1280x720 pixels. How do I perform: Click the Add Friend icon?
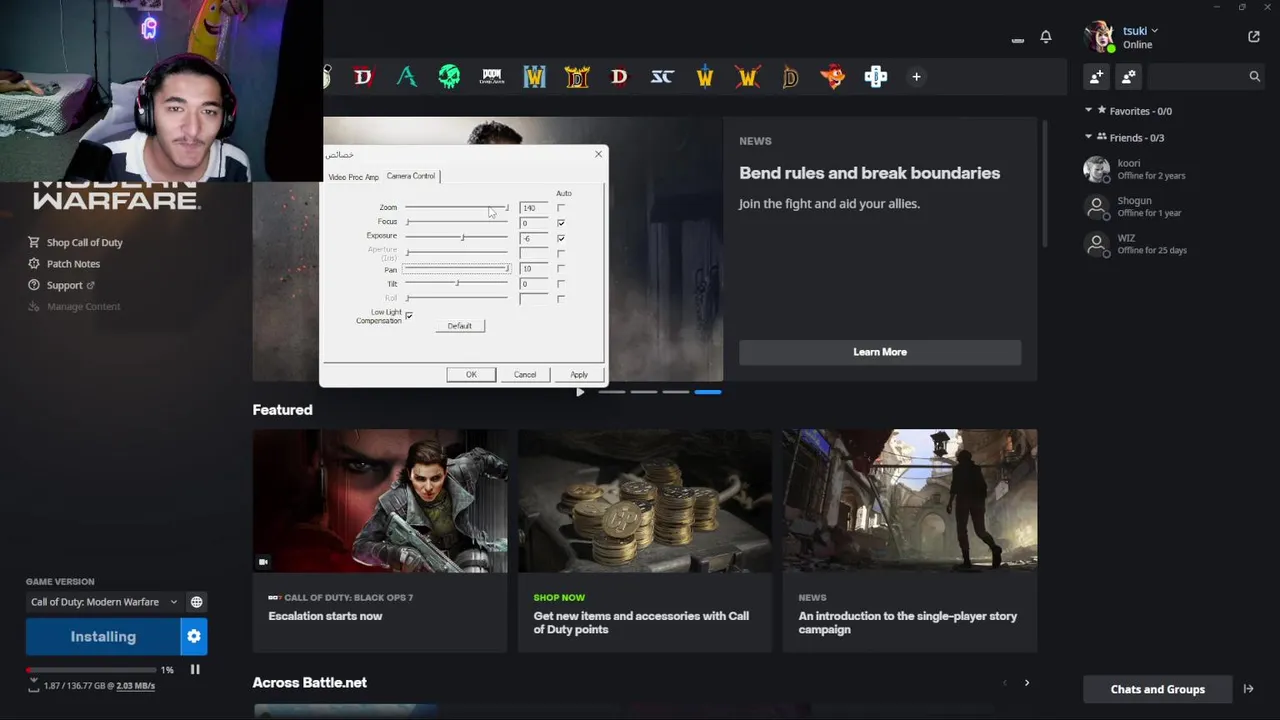(x=1097, y=76)
